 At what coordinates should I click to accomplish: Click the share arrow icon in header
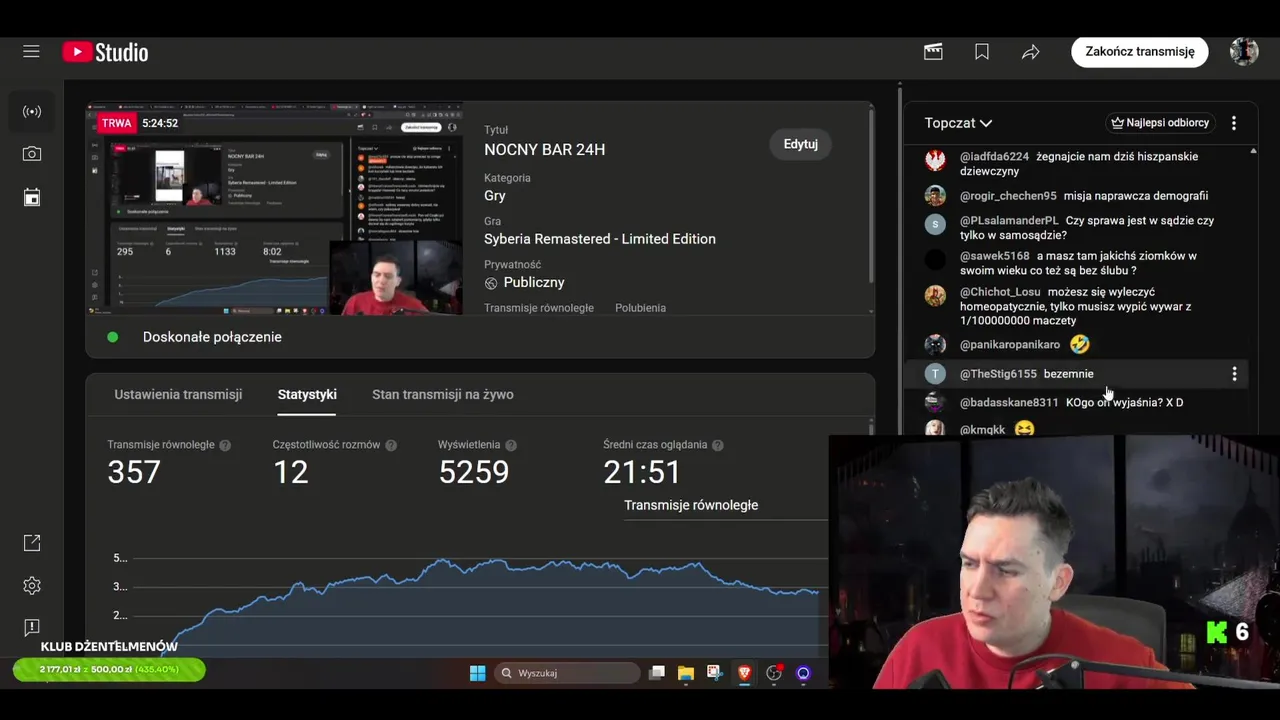pyautogui.click(x=1031, y=51)
